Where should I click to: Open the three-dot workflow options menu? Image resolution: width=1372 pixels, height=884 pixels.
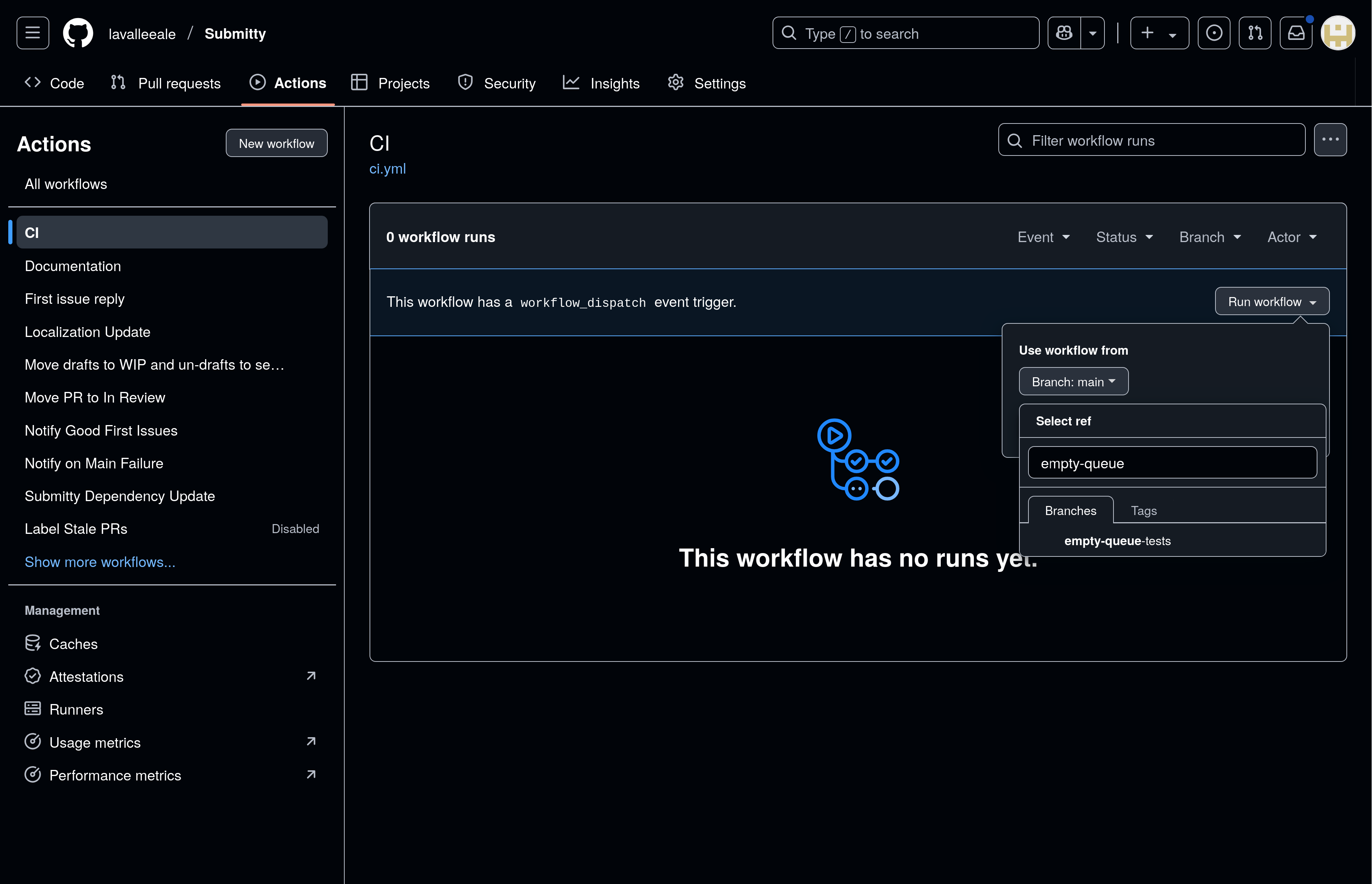pyautogui.click(x=1331, y=139)
